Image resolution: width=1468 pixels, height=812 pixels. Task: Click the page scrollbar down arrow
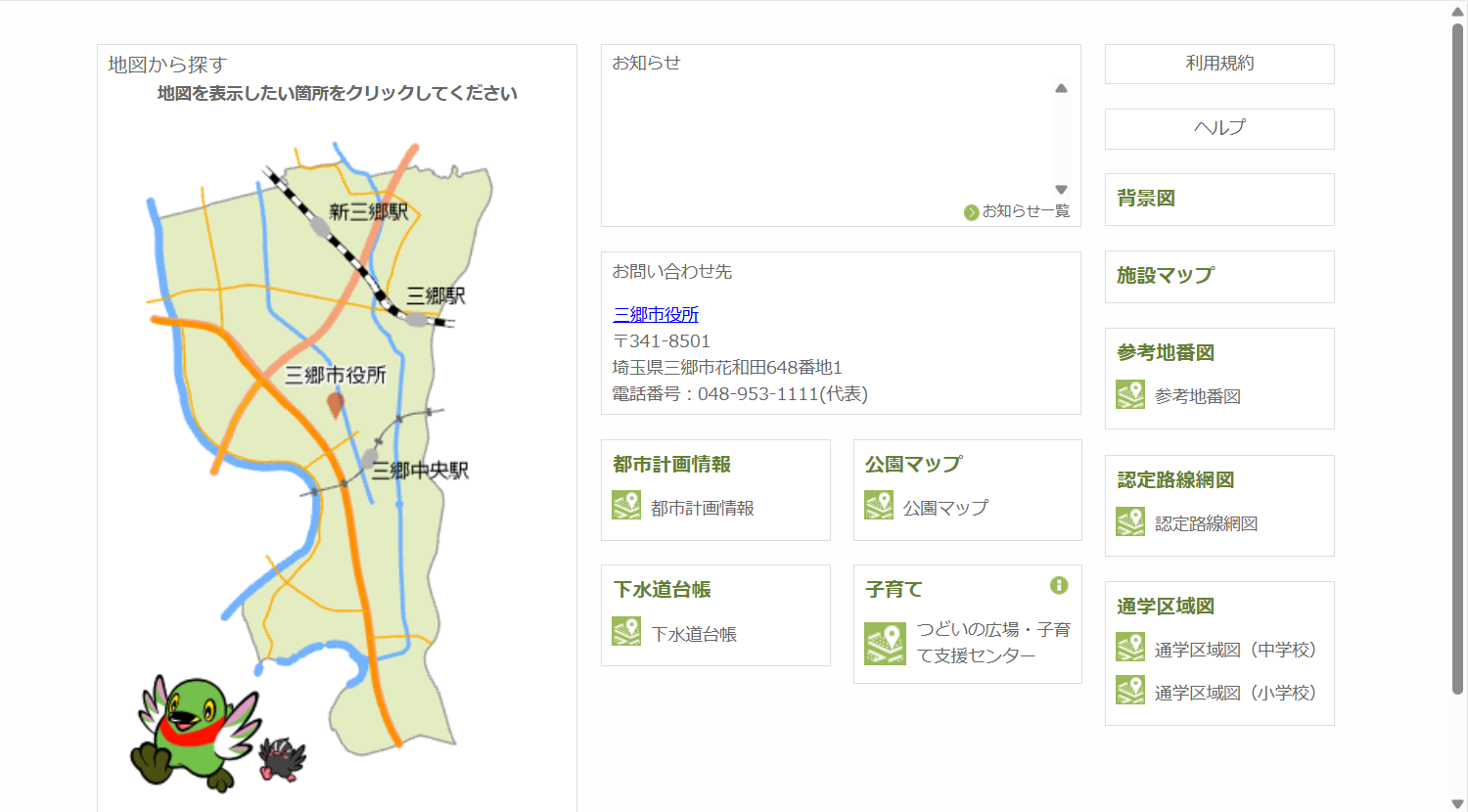point(1457,804)
